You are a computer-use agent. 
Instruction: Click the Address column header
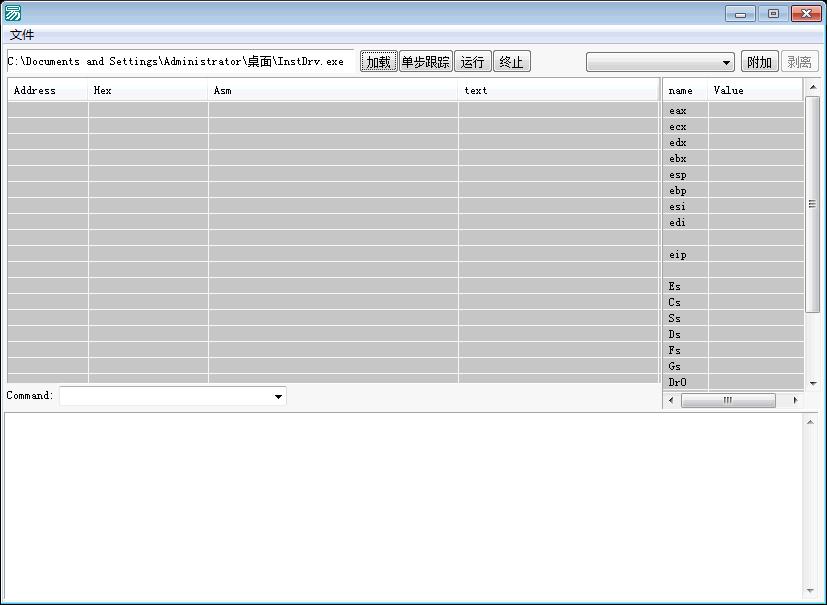pos(47,90)
